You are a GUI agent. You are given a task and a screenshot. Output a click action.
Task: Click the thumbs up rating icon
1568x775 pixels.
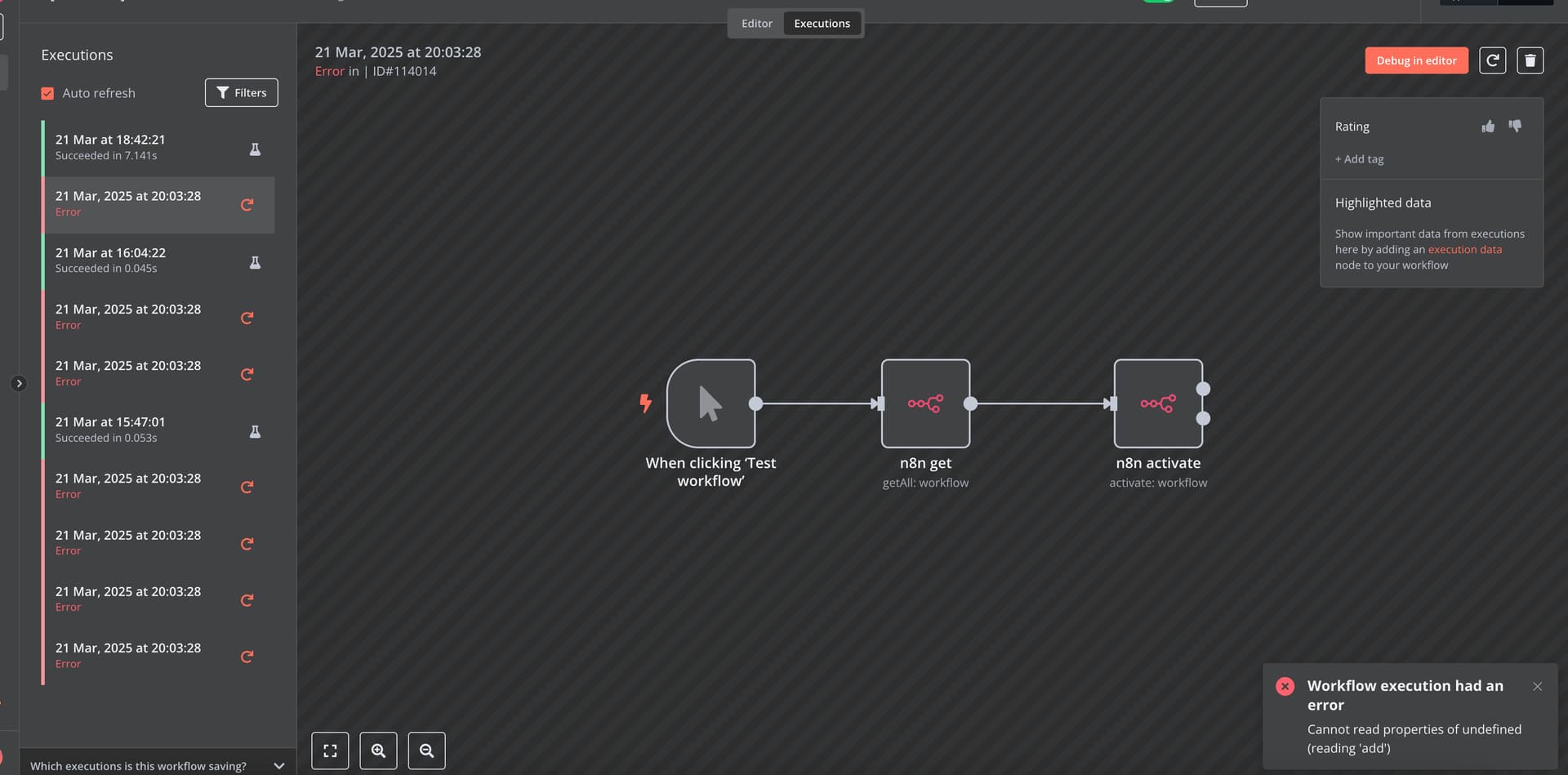point(1488,127)
